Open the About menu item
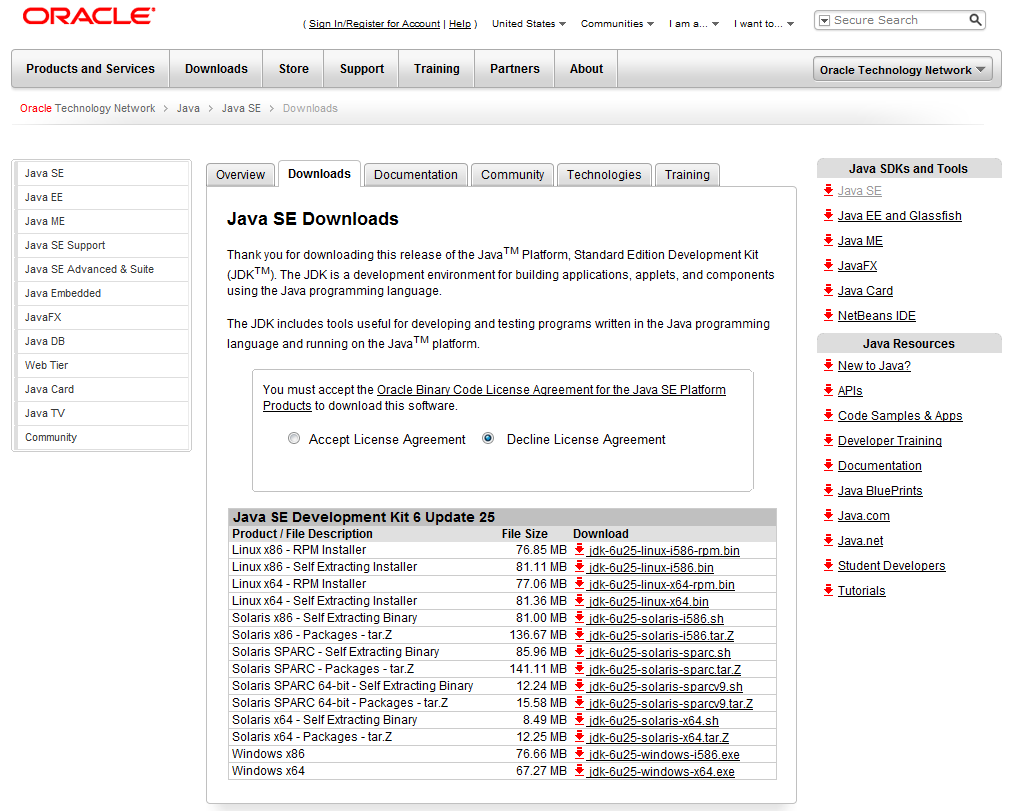 [586, 68]
